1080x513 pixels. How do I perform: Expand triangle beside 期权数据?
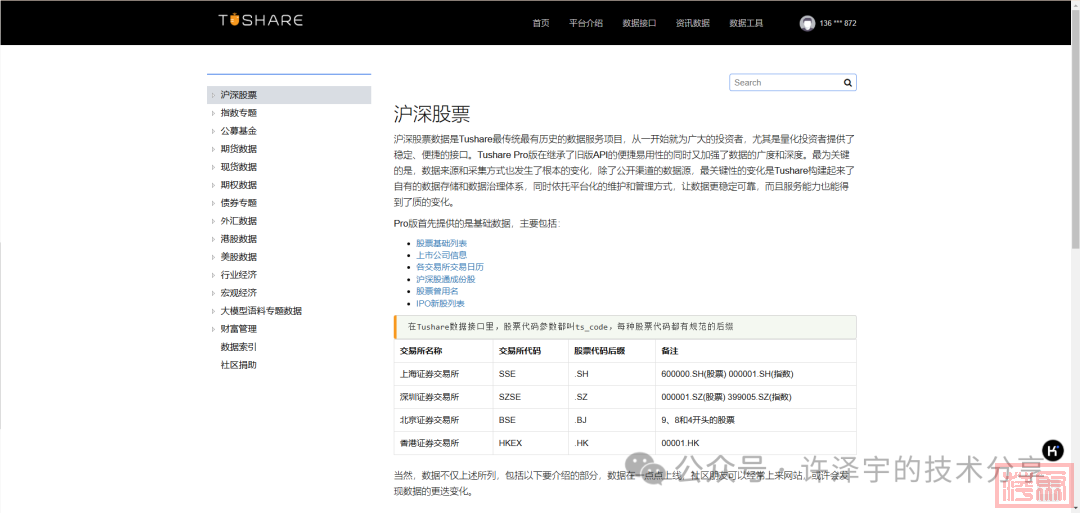point(214,185)
